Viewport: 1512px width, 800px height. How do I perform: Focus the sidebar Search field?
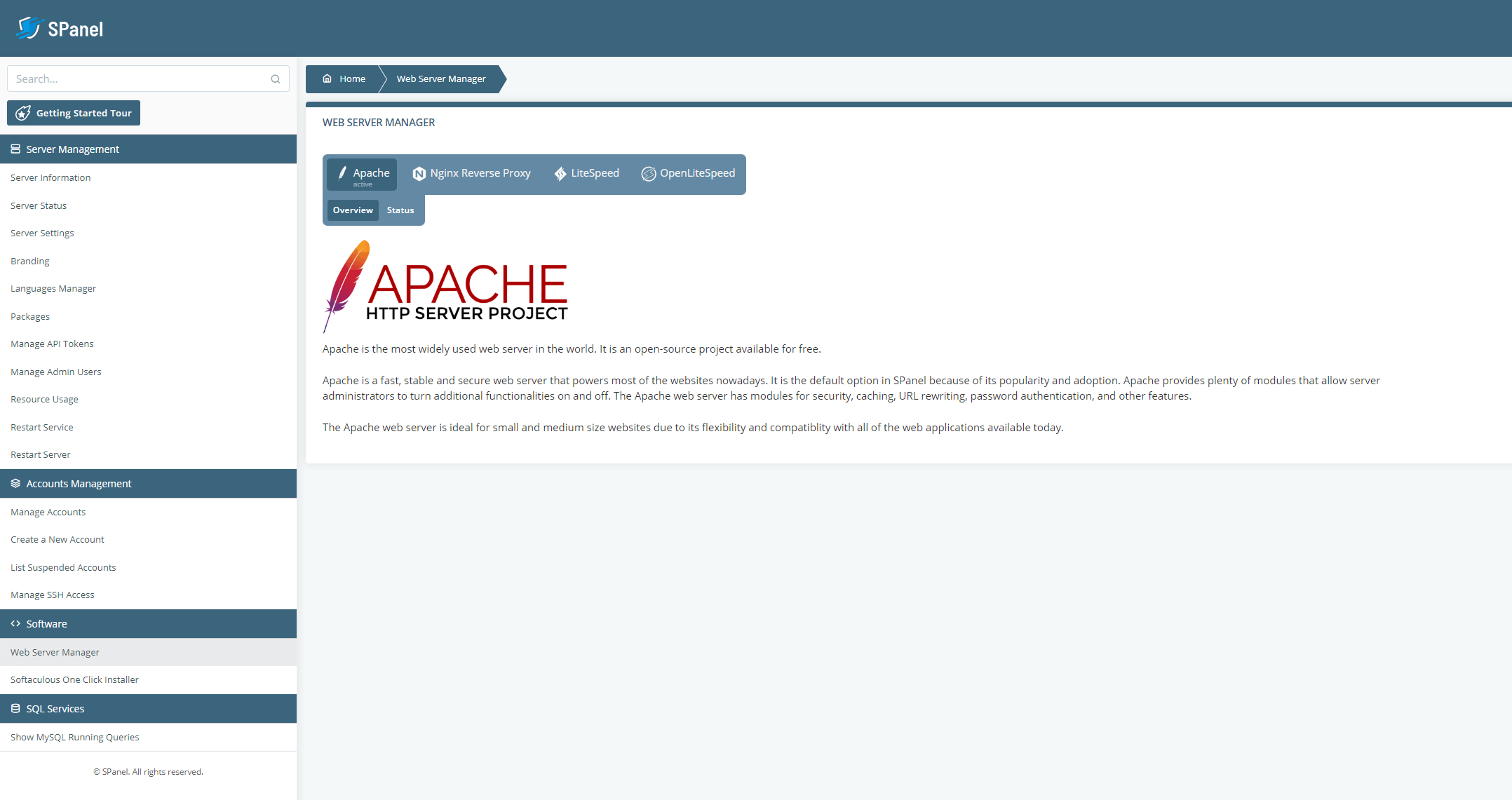pyautogui.click(x=148, y=79)
